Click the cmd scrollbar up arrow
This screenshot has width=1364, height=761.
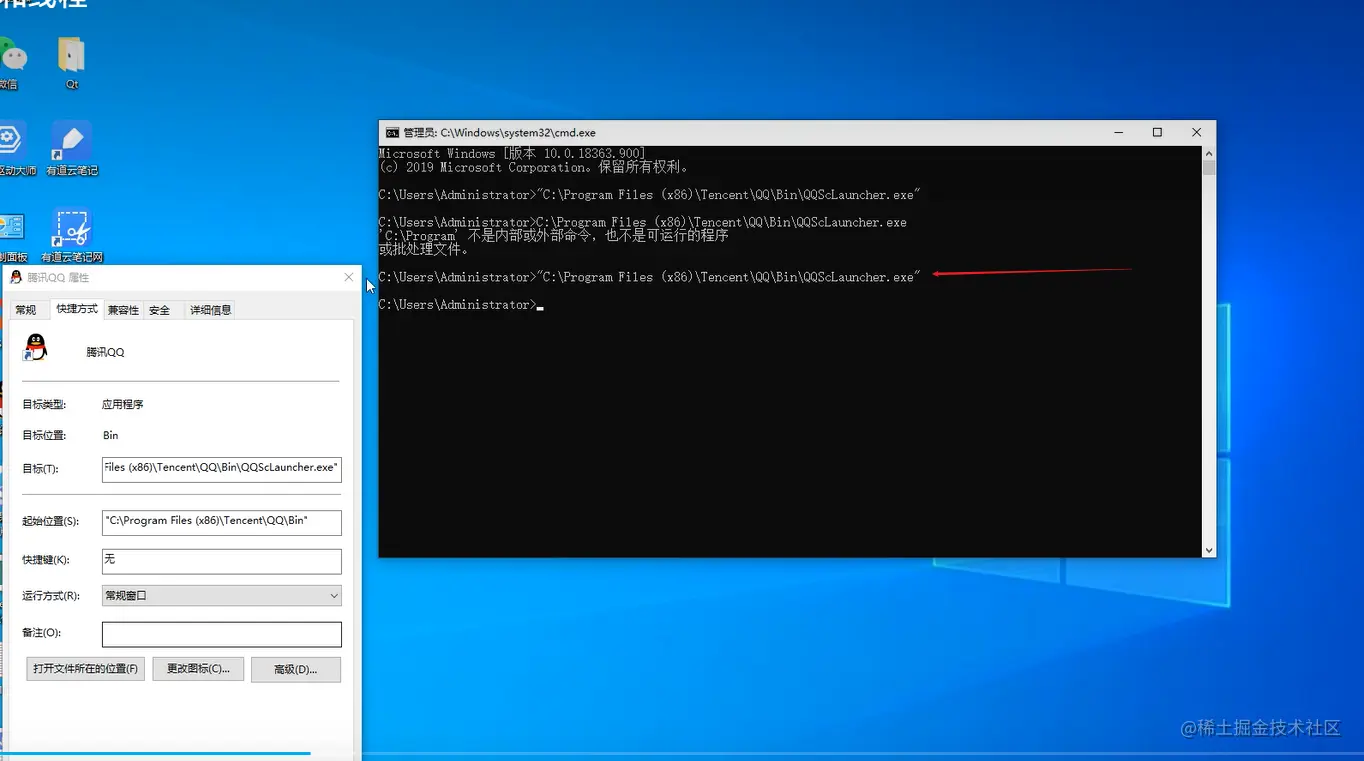tap(1209, 154)
